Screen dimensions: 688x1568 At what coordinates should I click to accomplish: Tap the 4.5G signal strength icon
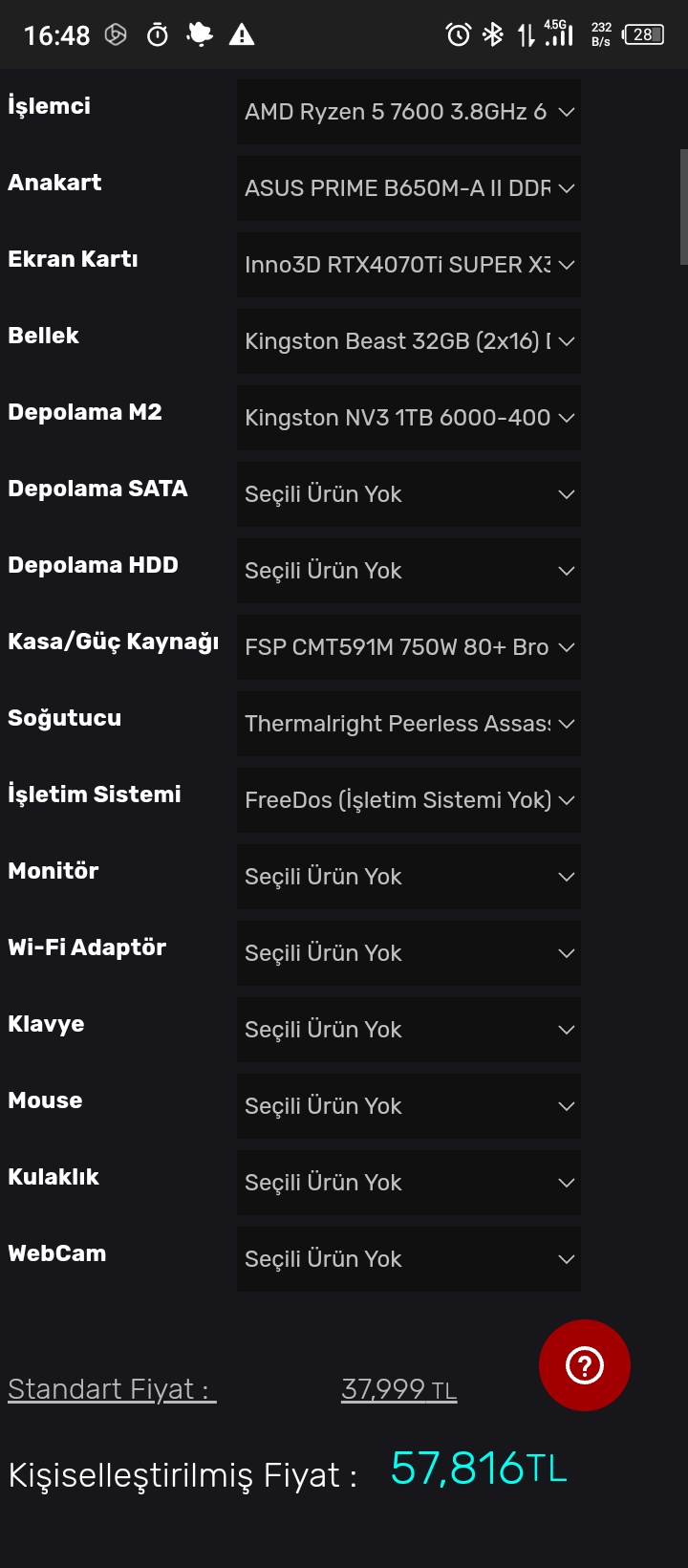coord(559,34)
